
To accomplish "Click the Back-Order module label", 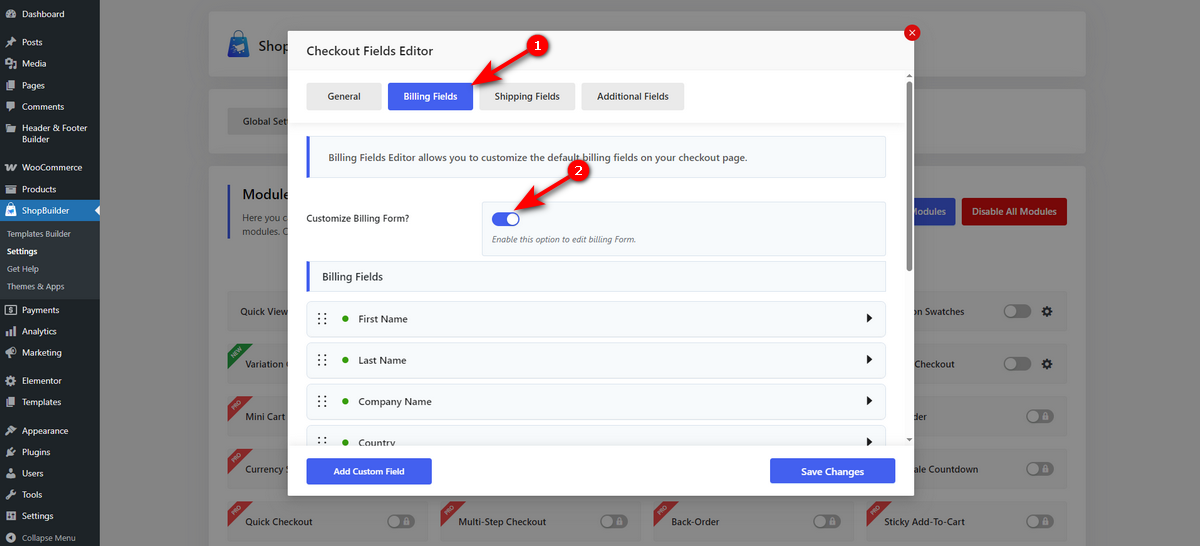I will tap(695, 521).
